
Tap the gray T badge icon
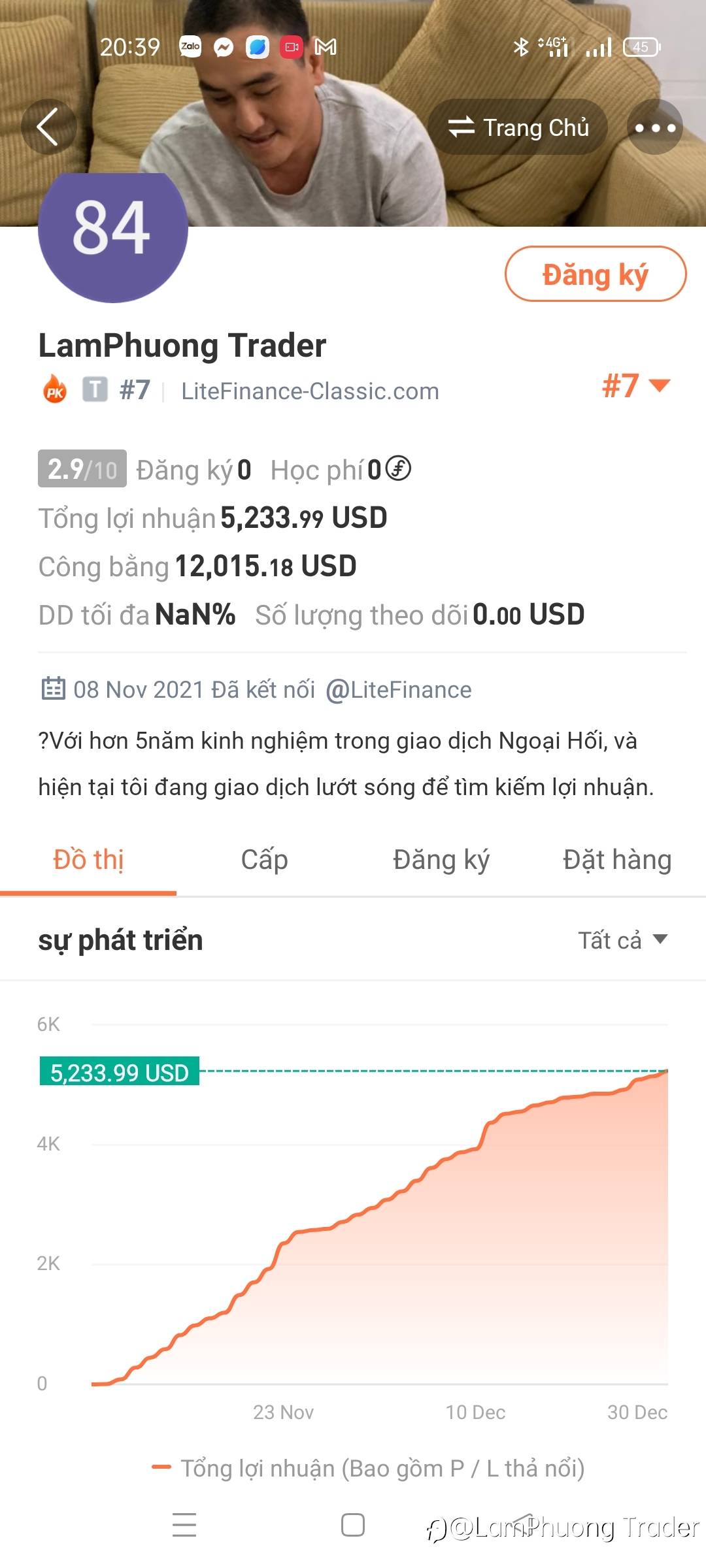click(95, 390)
